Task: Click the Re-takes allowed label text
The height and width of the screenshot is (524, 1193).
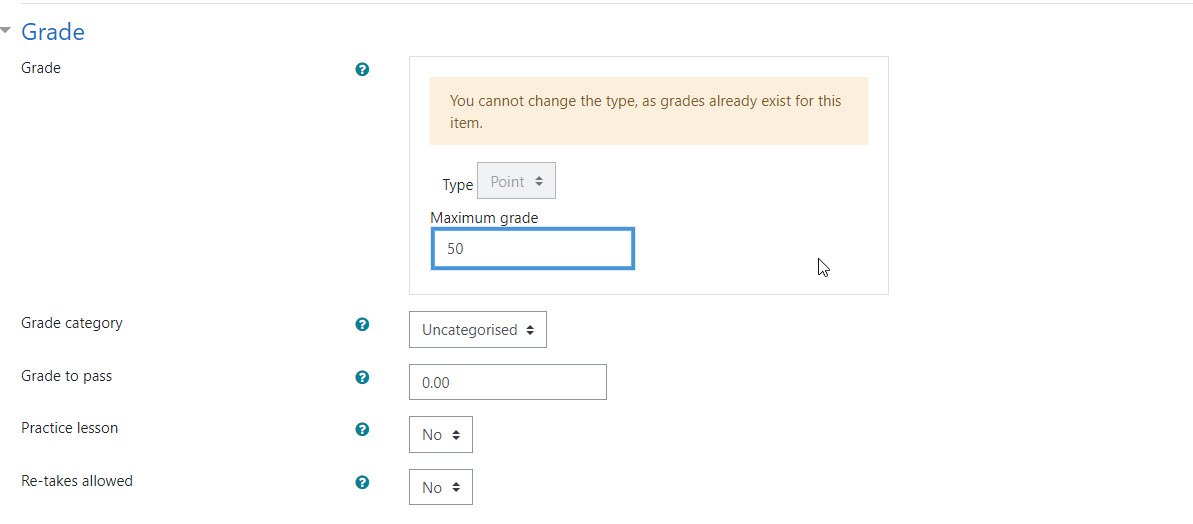Action: coord(77,481)
